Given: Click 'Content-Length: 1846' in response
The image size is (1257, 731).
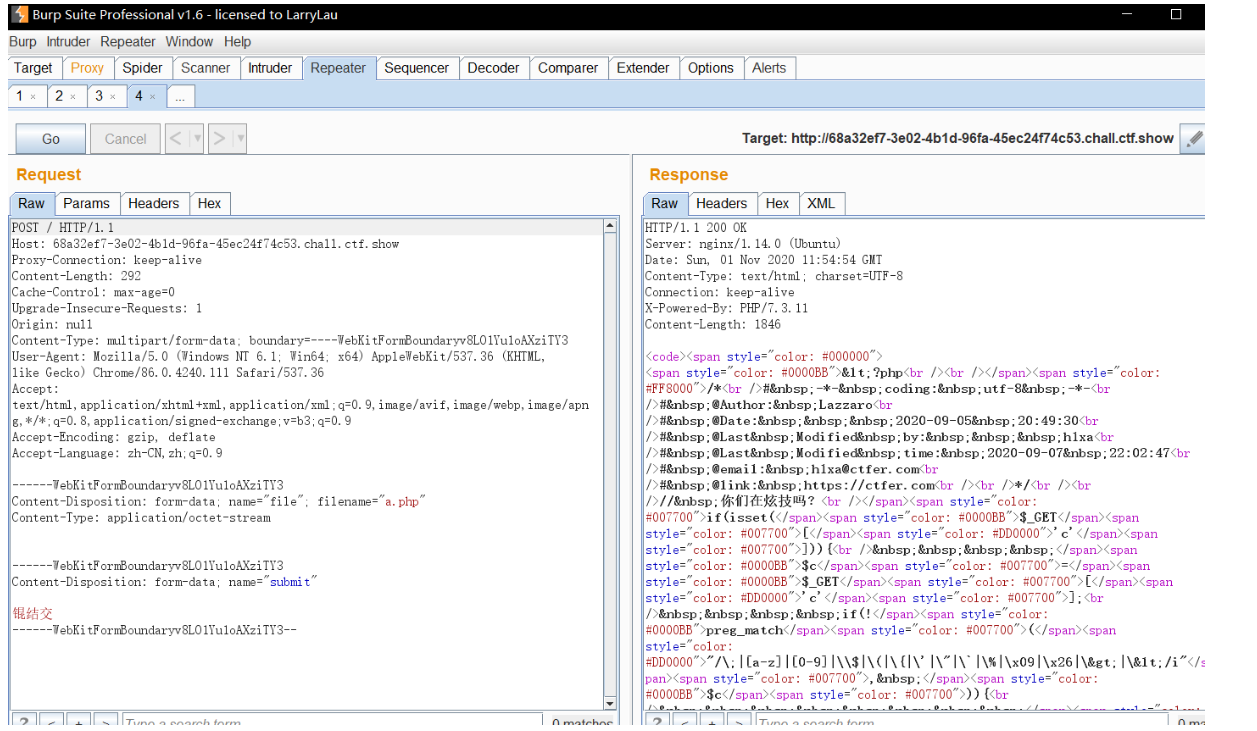Looking at the screenshot, I should [x=713, y=324].
